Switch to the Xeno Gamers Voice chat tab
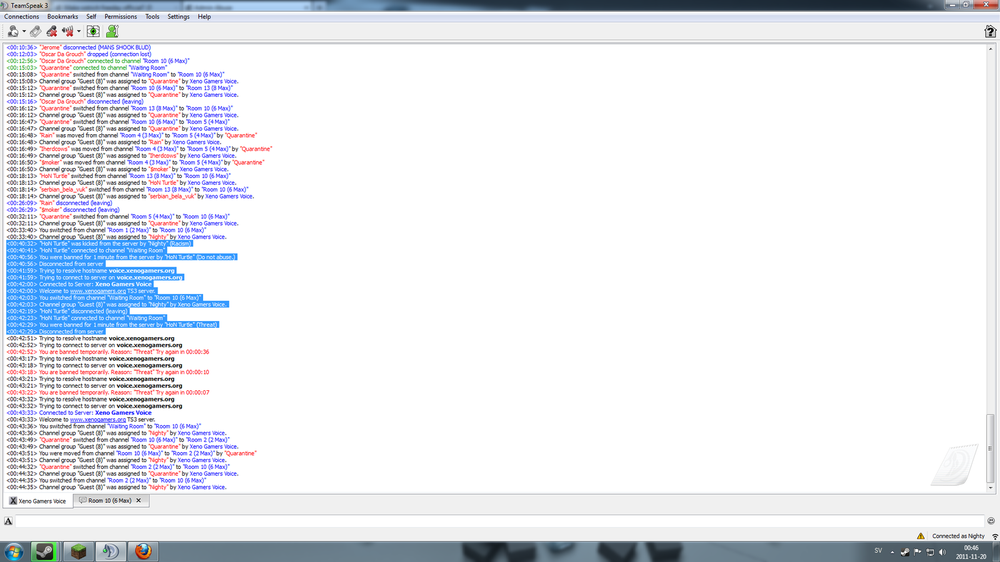Viewport: 1000px width, 562px height. [38, 501]
